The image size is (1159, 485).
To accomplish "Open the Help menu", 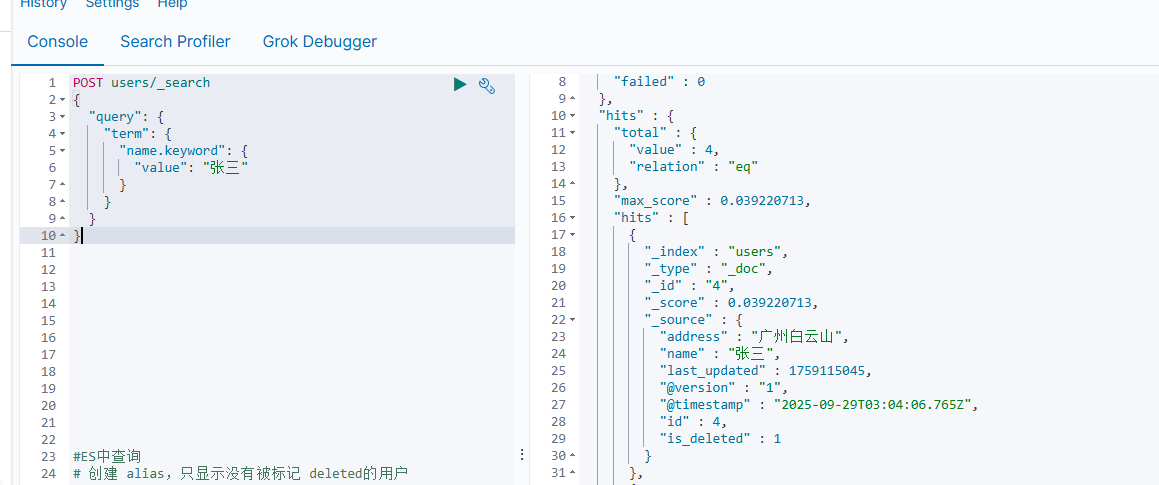I will click(172, 4).
